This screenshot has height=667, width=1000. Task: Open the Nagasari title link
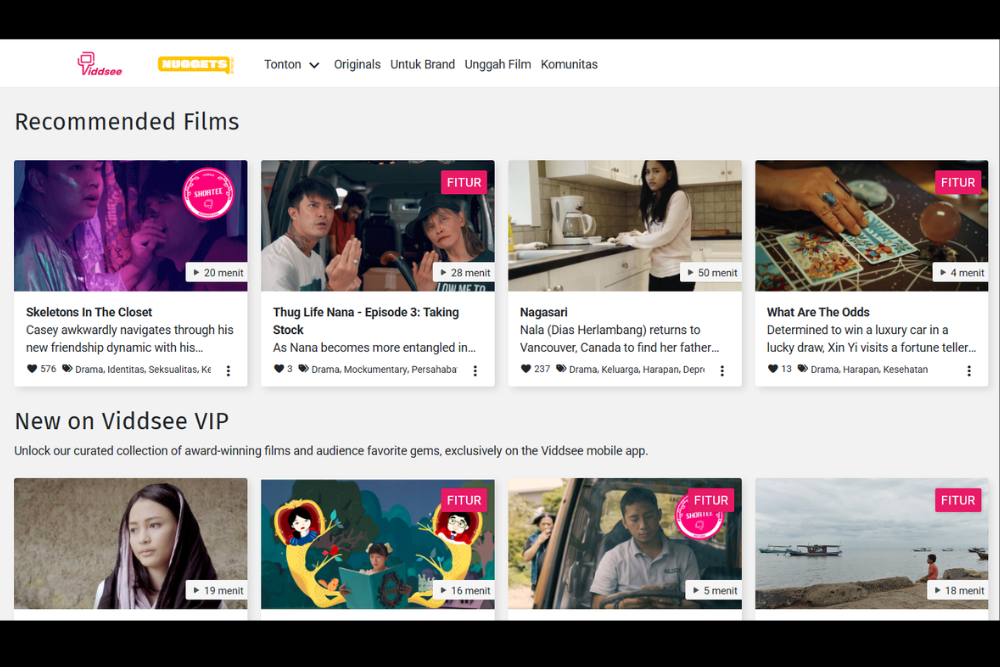543,312
